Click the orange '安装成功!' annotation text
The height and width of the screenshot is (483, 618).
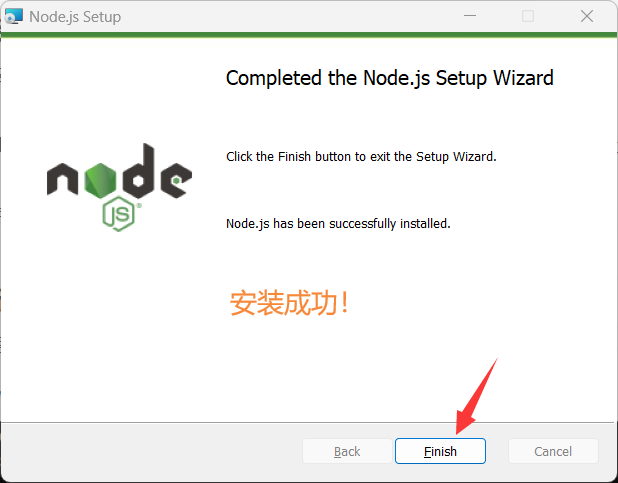(x=289, y=303)
